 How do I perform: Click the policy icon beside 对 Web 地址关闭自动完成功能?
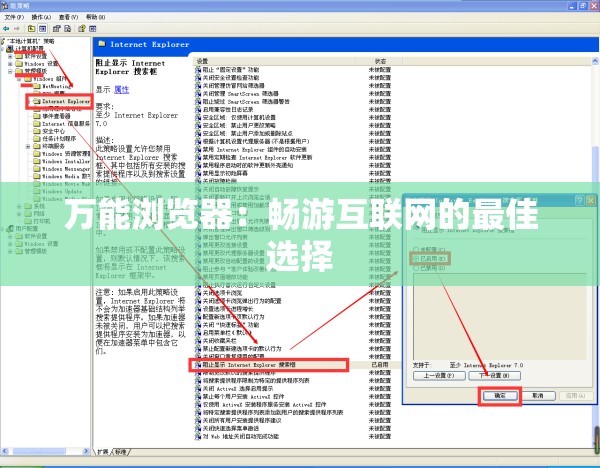198,436
